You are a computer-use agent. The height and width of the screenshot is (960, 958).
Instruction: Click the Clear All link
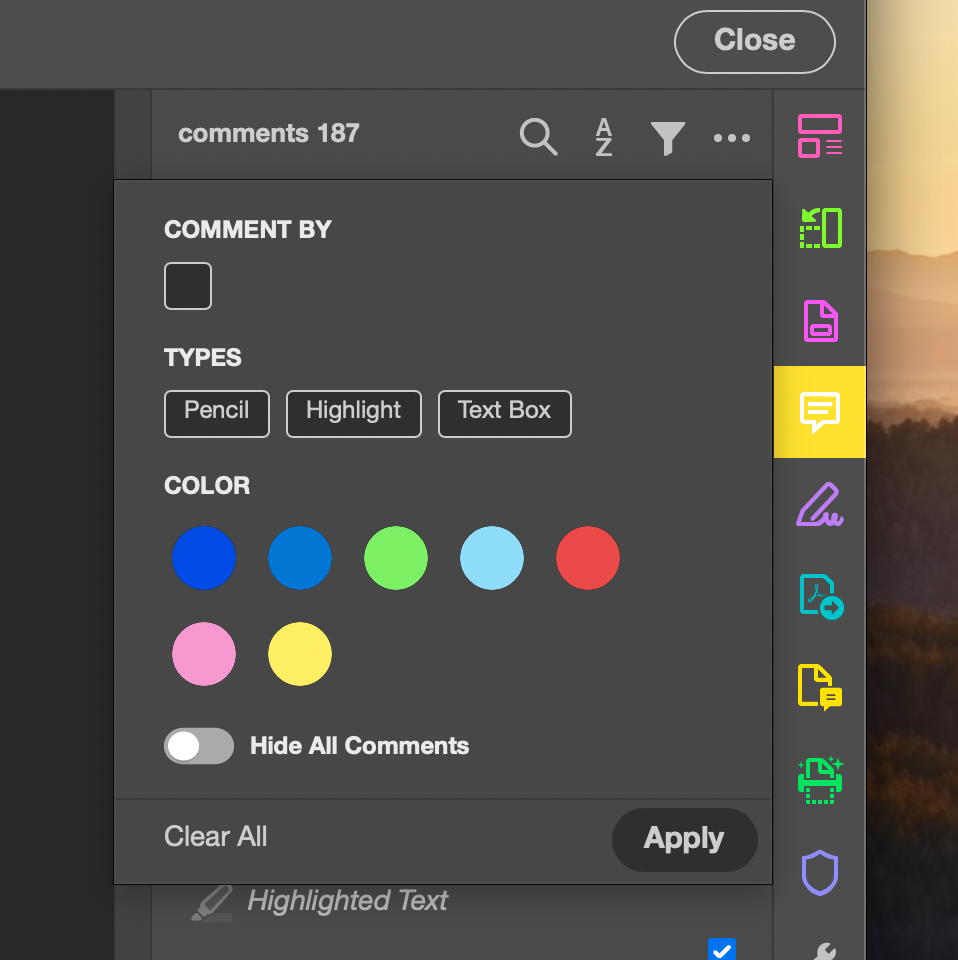coord(216,837)
